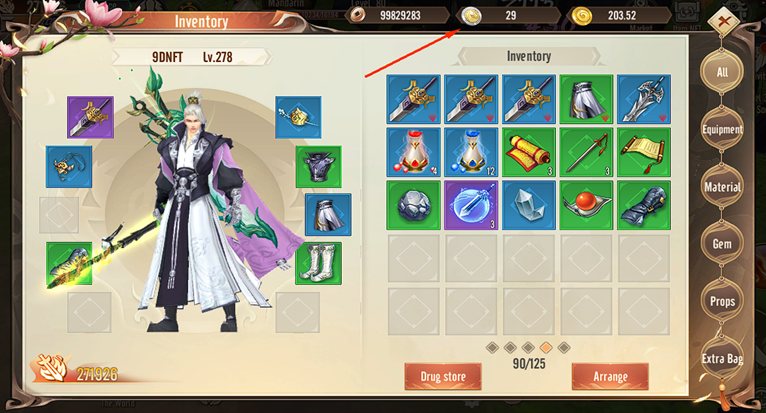Click the equipped necklace accessory slot
766x413 pixels.
(x=69, y=167)
